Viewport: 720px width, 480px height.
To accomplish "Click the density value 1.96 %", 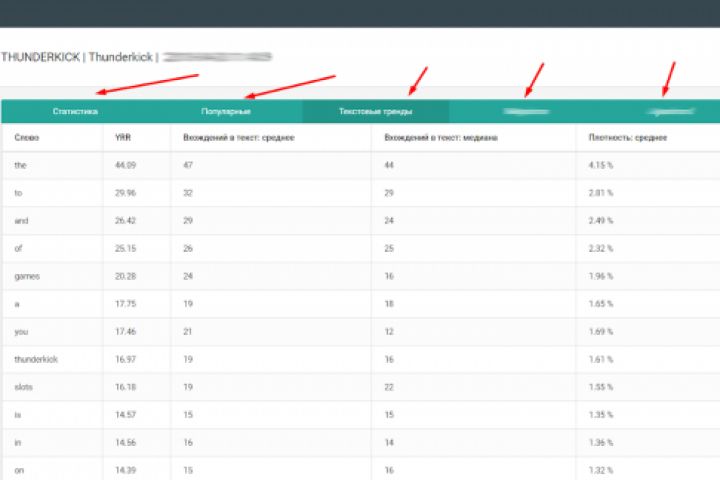I will (x=601, y=276).
